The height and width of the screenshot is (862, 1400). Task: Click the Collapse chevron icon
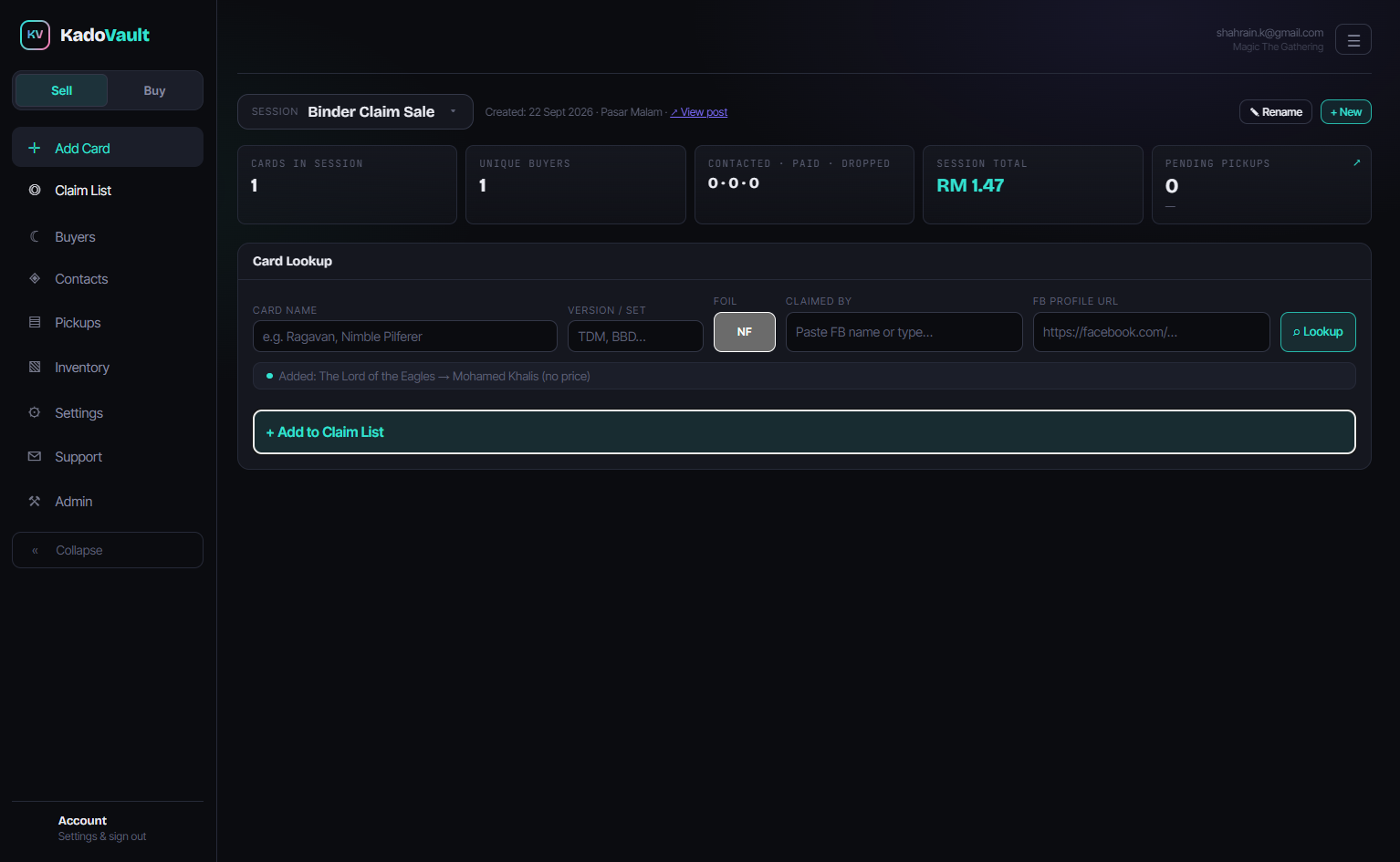click(35, 550)
